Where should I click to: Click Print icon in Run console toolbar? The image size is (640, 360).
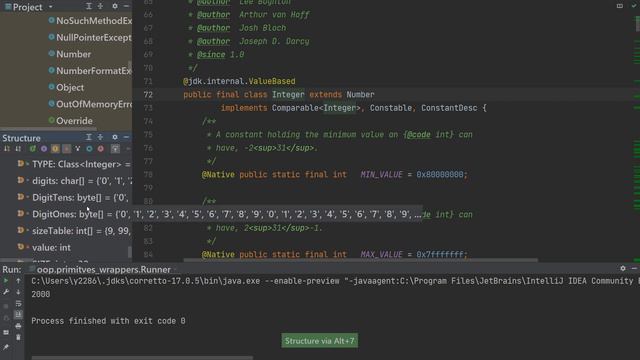(18, 326)
